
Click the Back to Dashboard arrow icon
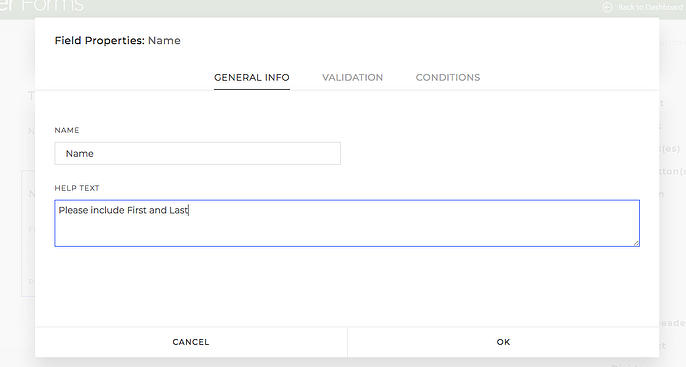[607, 7]
